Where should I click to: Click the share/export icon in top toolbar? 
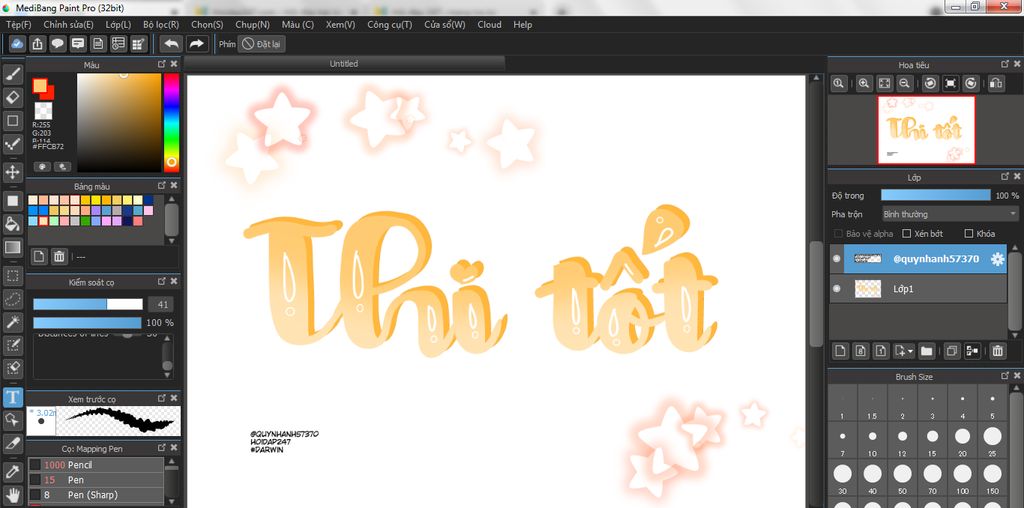(38, 44)
